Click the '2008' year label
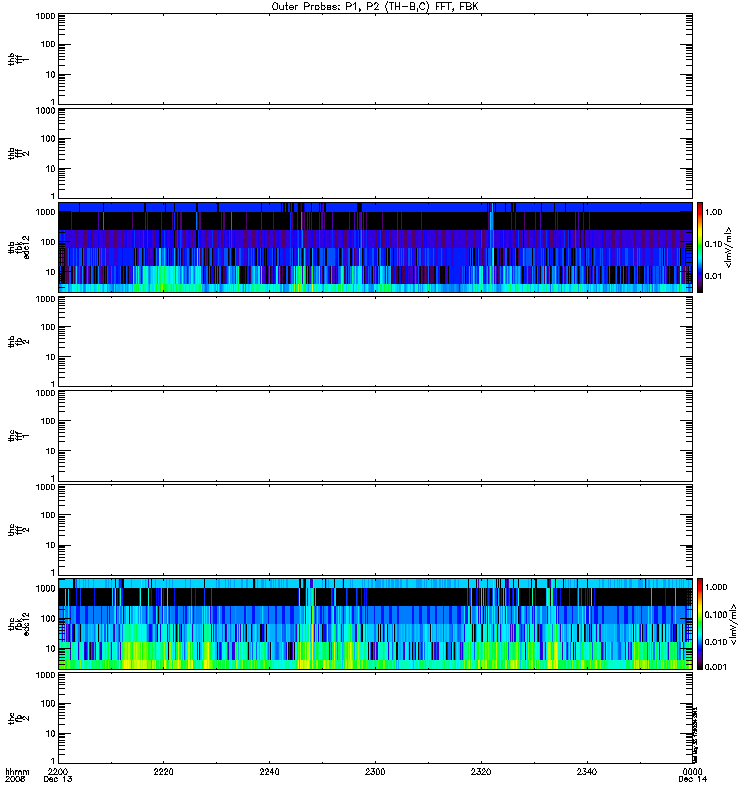 point(14,779)
